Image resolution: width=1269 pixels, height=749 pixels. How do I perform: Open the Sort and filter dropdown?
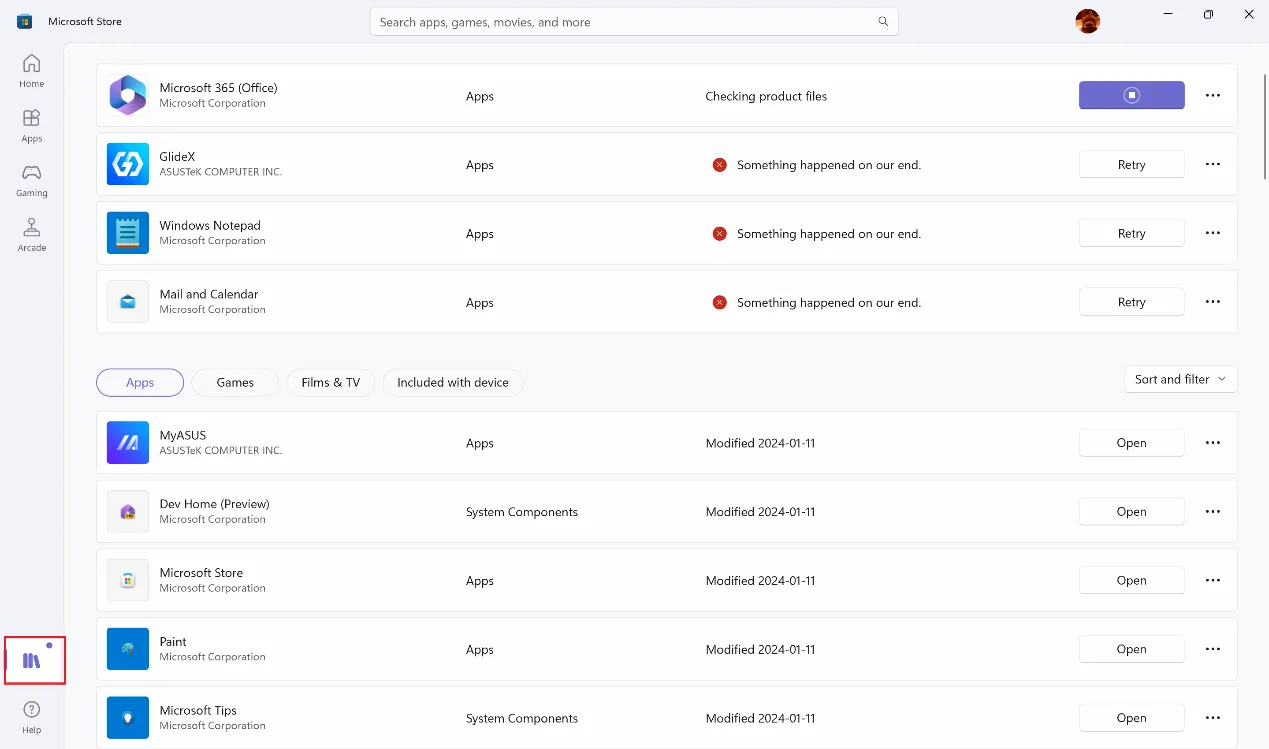pos(1180,379)
